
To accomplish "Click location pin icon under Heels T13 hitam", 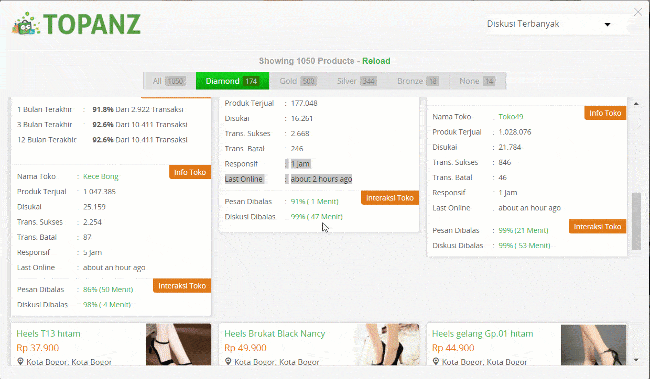I will click(x=20, y=362).
